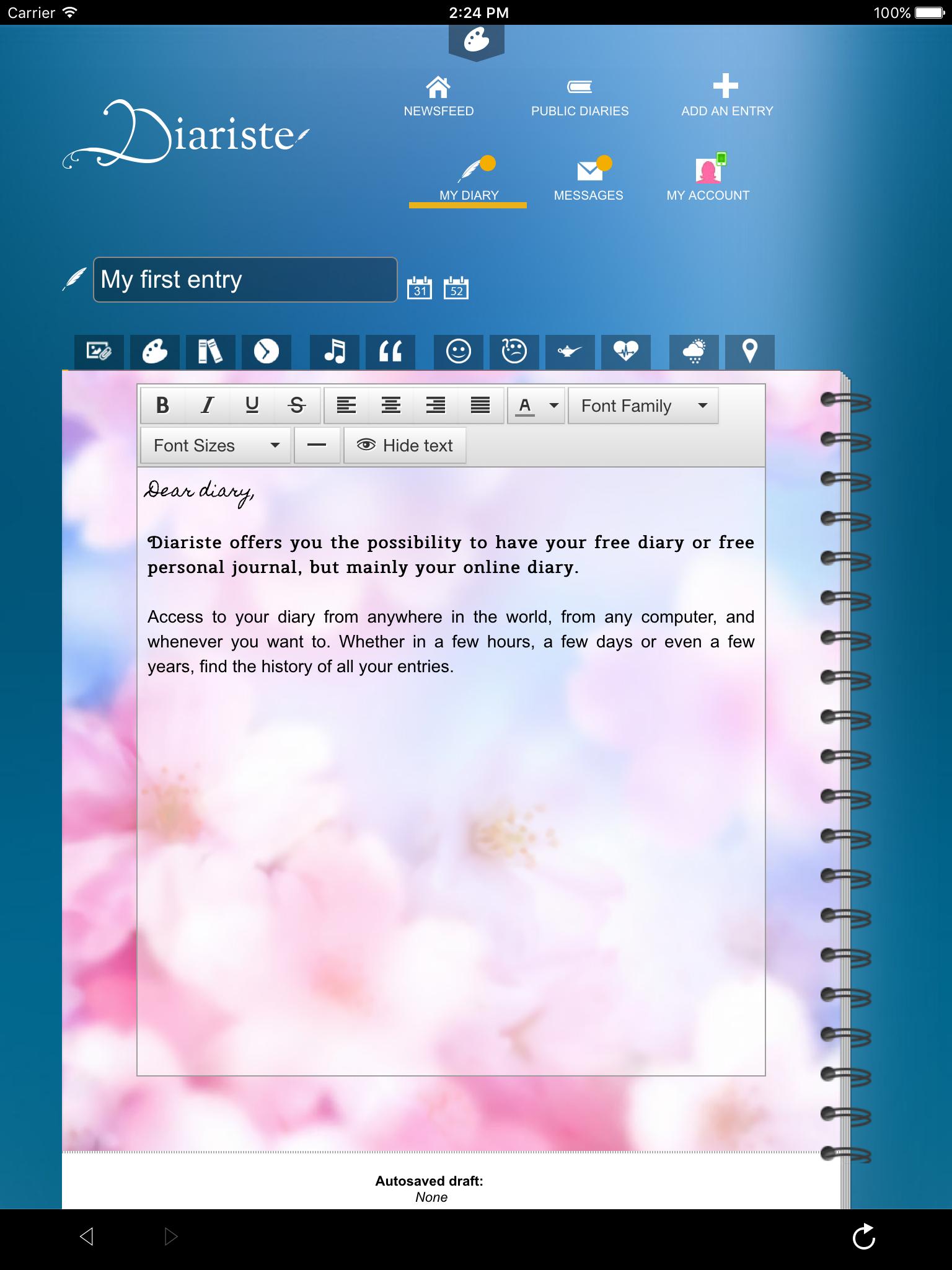The width and height of the screenshot is (952, 1270).
Task: Center align the text
Action: pos(391,406)
